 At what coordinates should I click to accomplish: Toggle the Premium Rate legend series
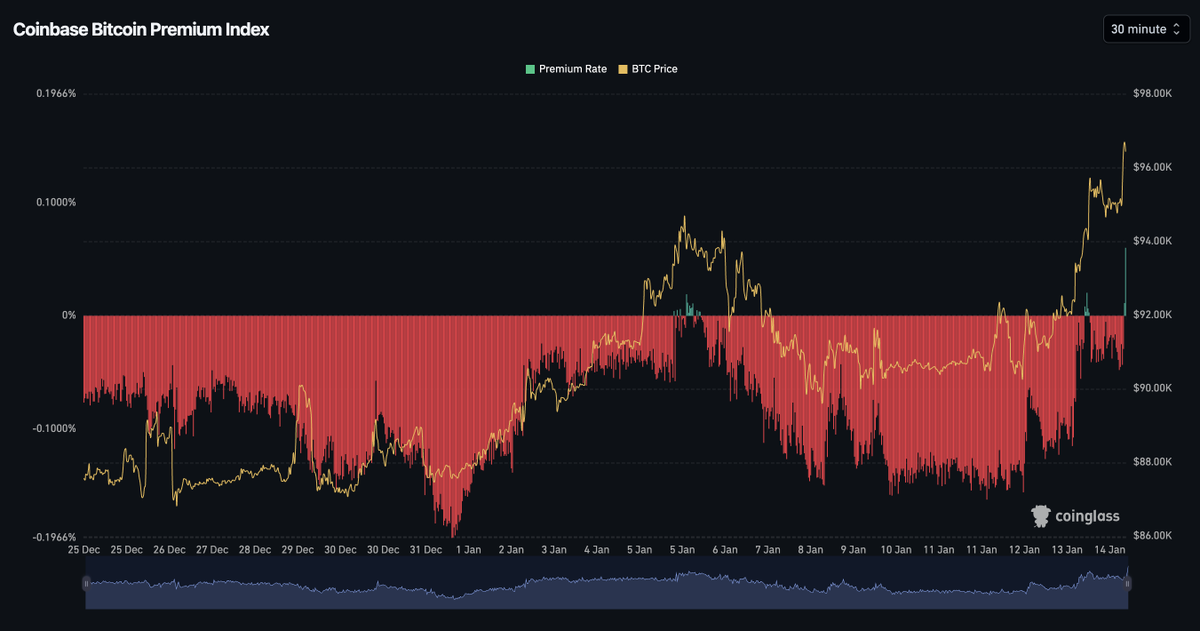565,69
